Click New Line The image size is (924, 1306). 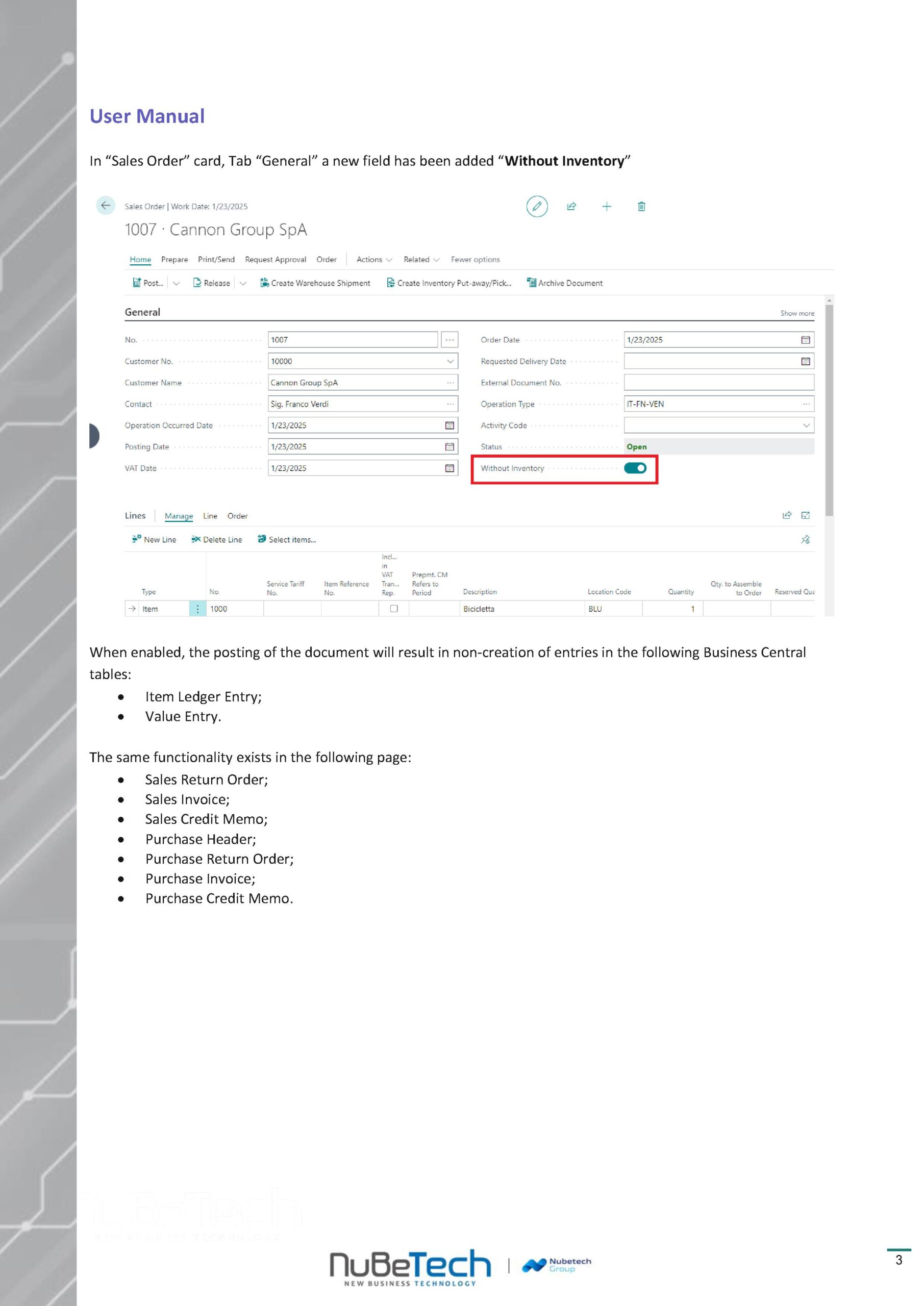[x=154, y=539]
